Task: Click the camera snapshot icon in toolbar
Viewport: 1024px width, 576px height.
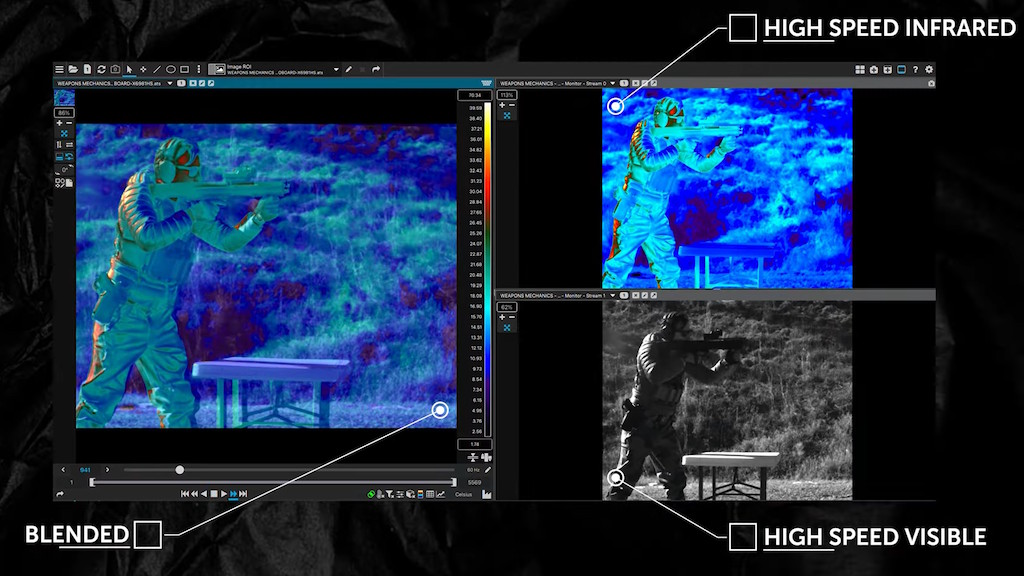Action: tap(116, 69)
